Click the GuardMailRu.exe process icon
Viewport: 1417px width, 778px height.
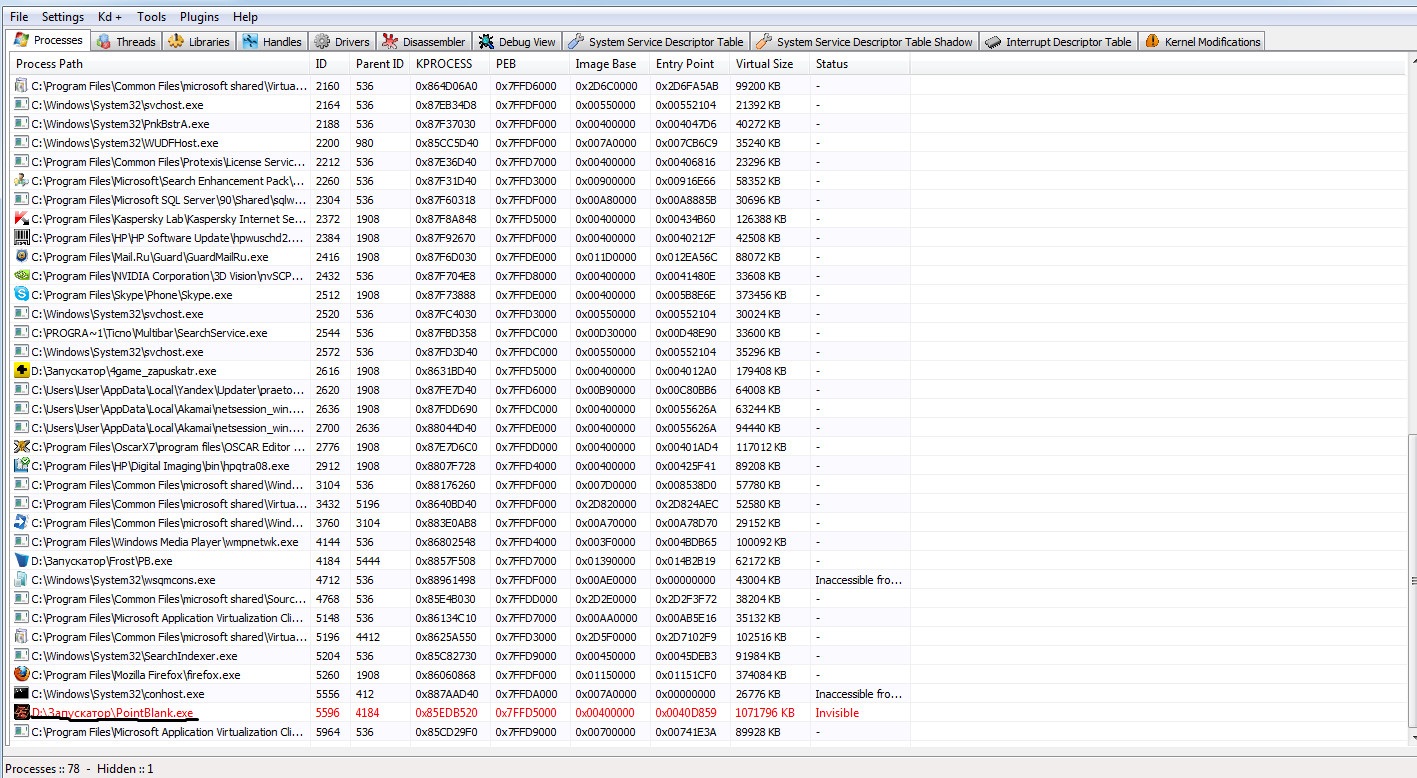[21, 257]
